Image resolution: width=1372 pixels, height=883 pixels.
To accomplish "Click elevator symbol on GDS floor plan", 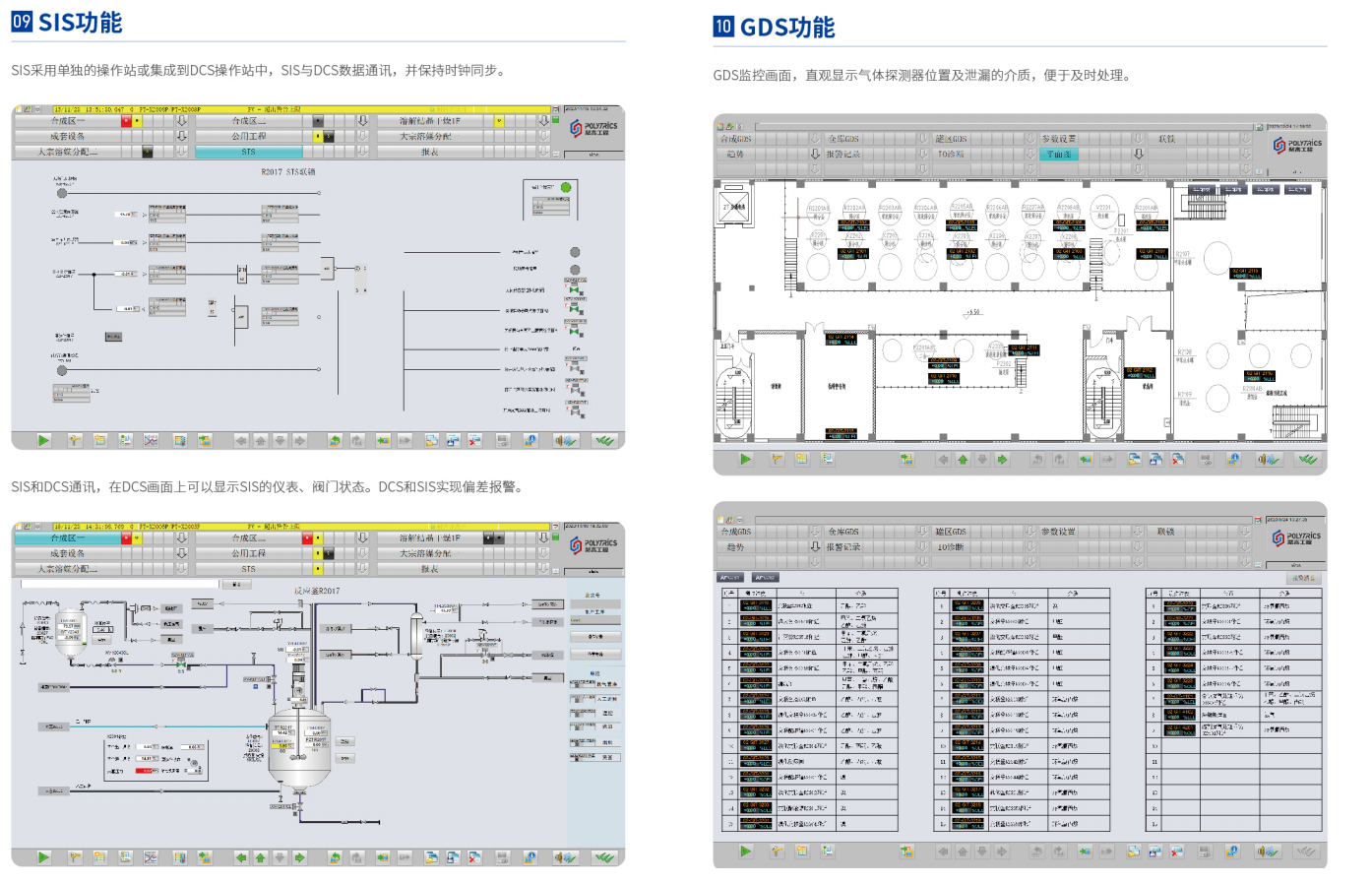I will pyautogui.click(x=734, y=207).
